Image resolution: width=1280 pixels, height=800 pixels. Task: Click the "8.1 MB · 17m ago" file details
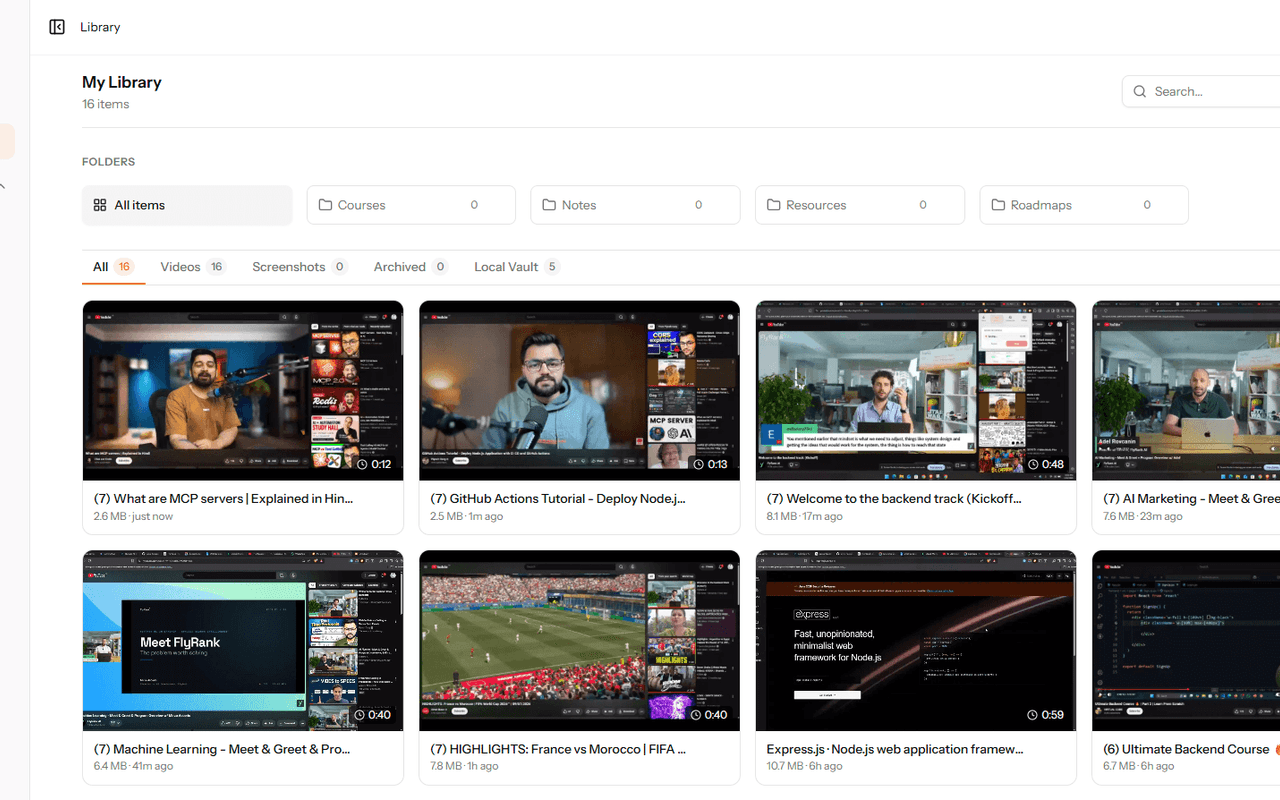[805, 516]
